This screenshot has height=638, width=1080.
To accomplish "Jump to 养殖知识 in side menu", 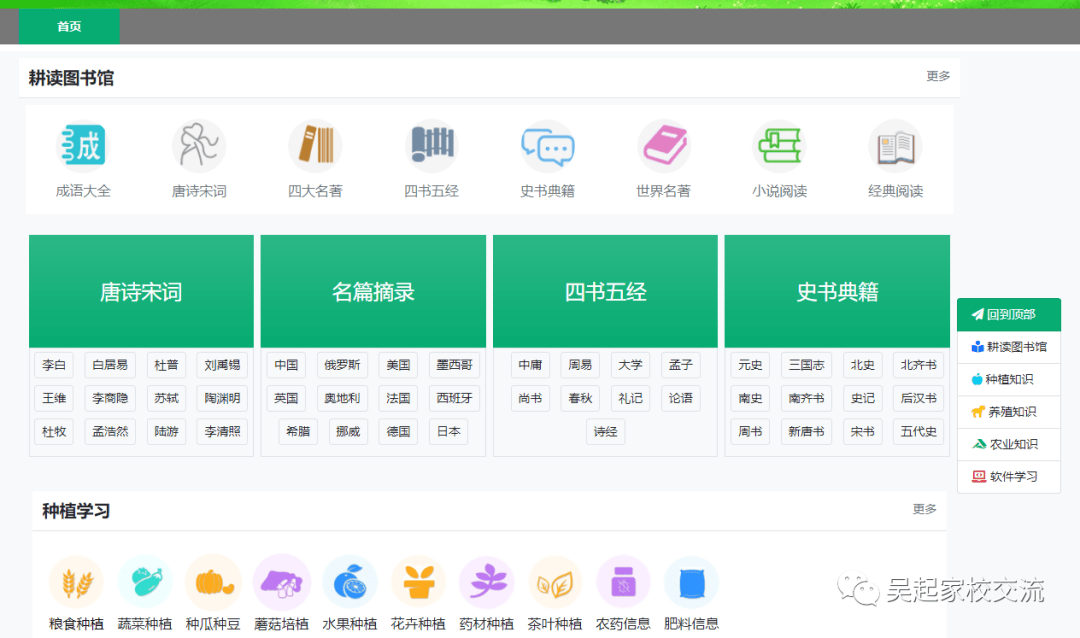I will [x=1009, y=412].
